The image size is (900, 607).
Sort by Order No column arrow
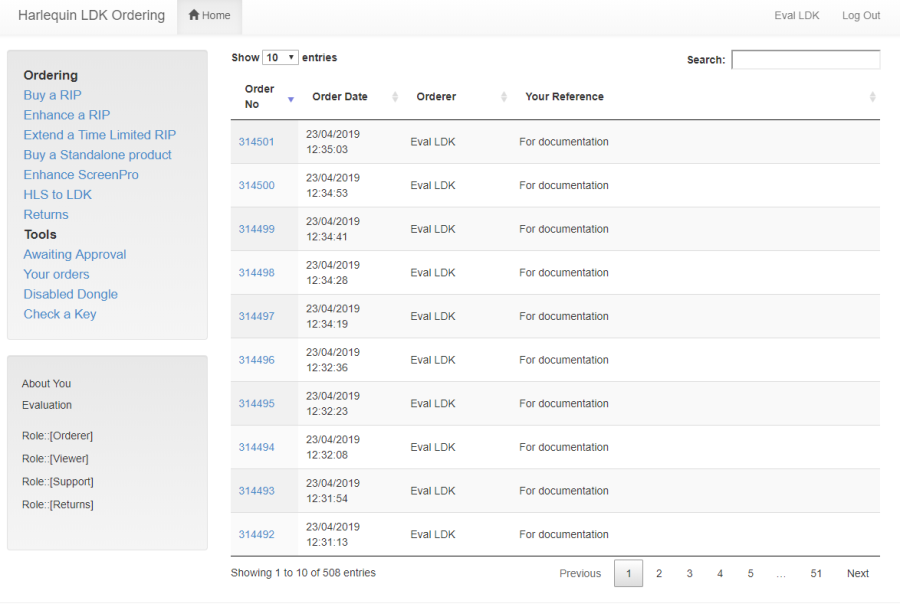290,98
